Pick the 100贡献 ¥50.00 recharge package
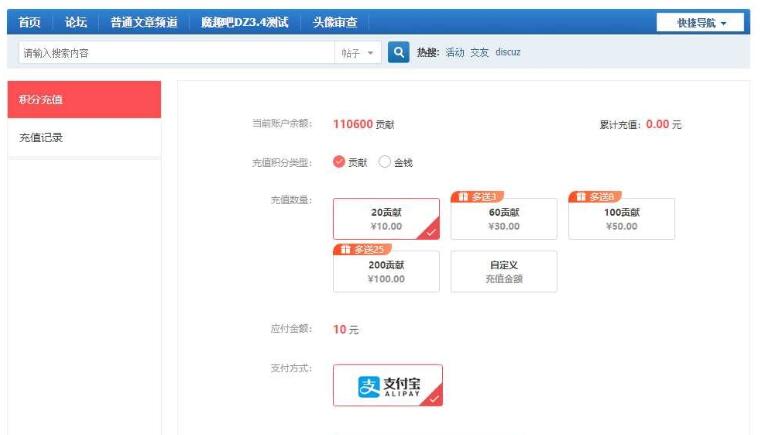Image resolution: width=778 pixels, height=435 pixels. click(621, 219)
